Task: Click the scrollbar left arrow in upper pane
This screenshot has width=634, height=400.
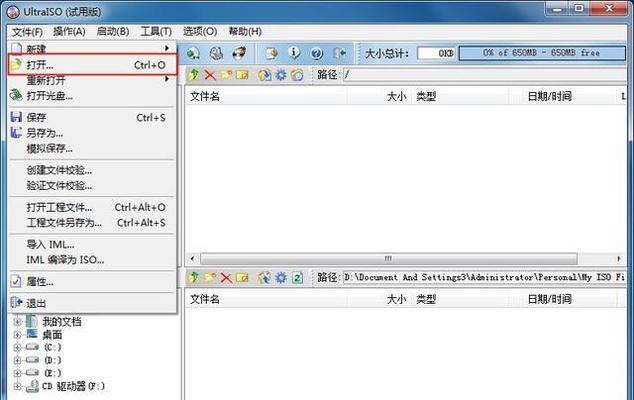Action: pyautogui.click(x=192, y=258)
